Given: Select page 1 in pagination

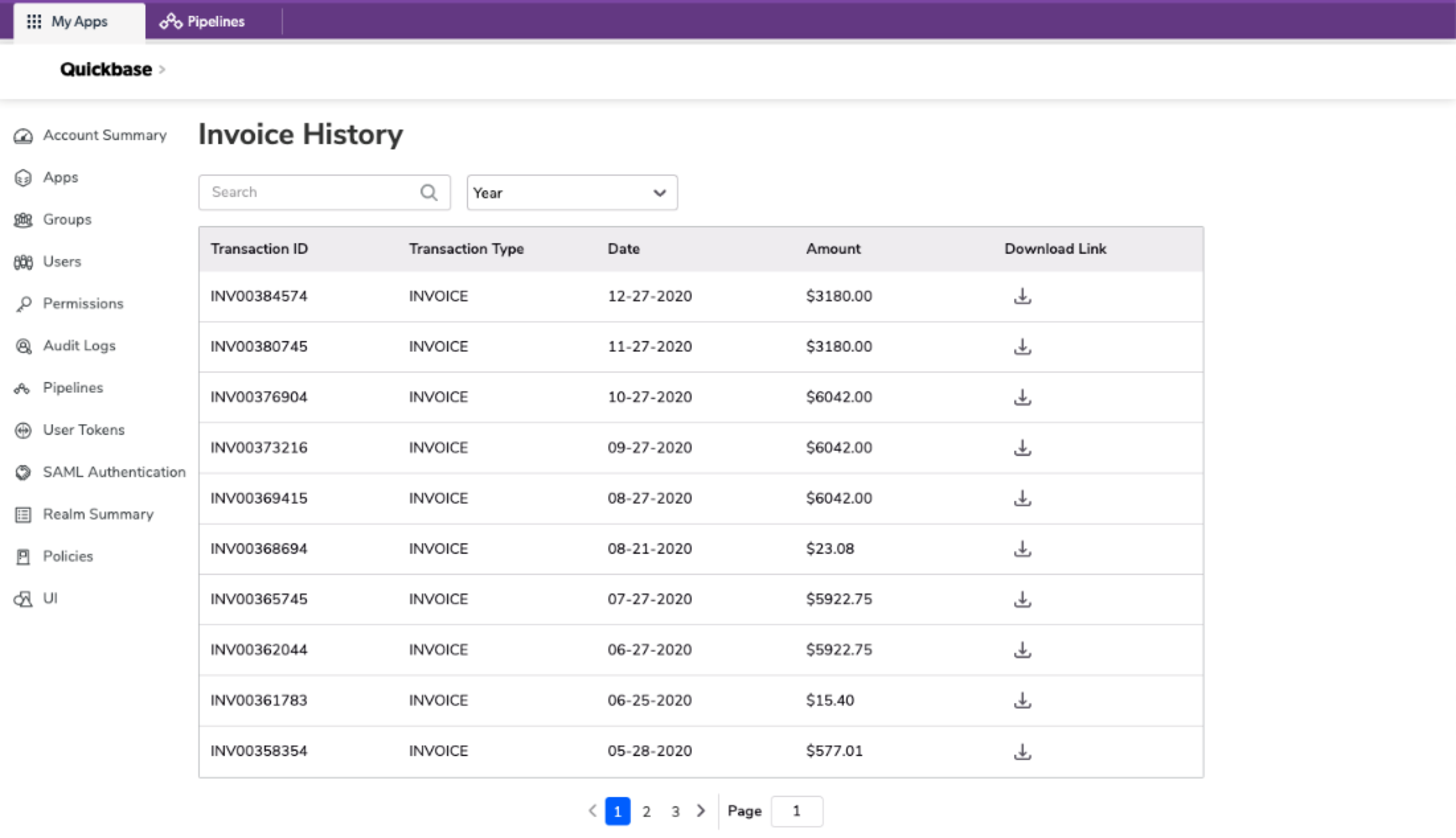Looking at the screenshot, I should coord(617,811).
